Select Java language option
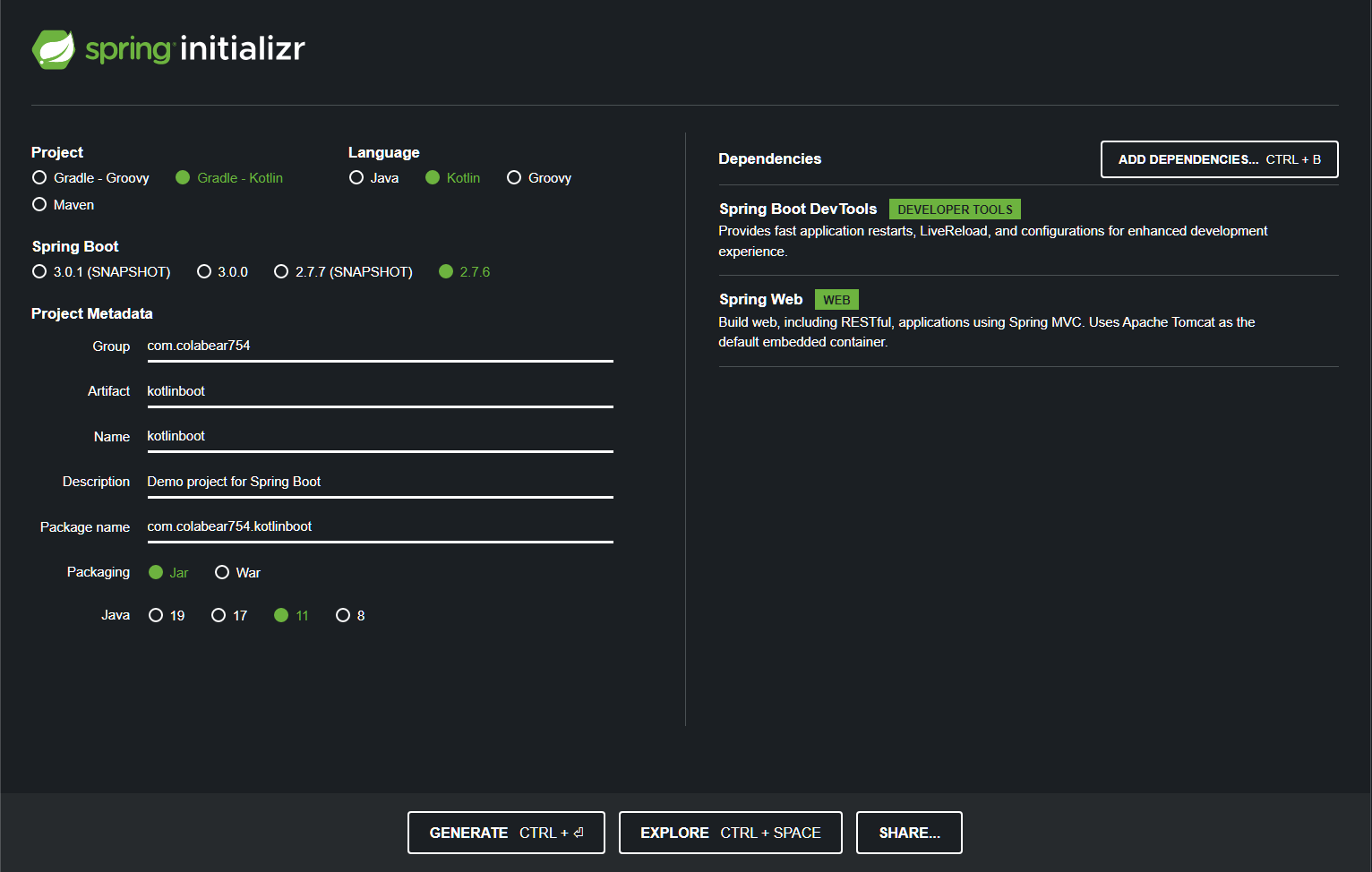Viewport: 1372px width, 872px height. click(x=374, y=178)
